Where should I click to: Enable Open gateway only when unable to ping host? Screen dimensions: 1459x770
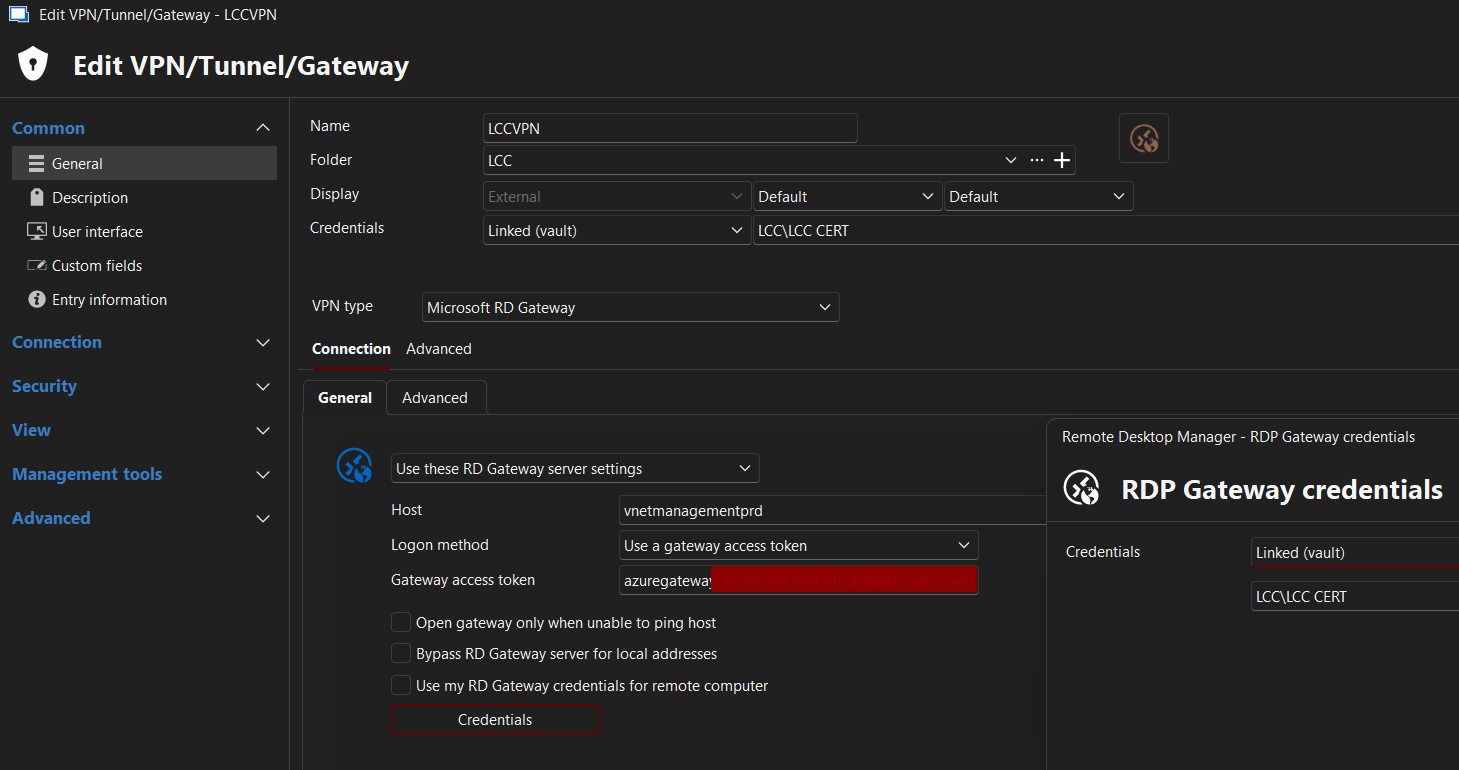(x=401, y=622)
